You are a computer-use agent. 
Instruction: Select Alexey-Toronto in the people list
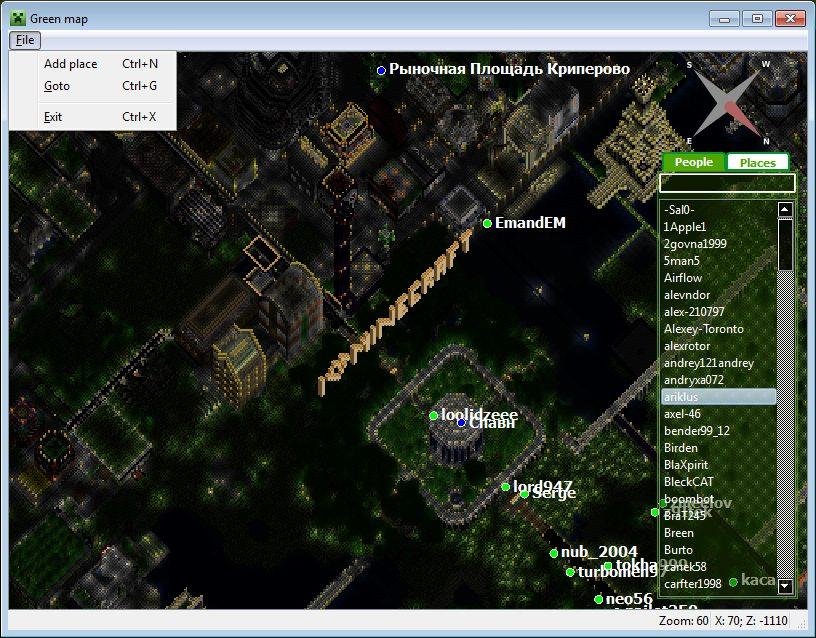click(704, 329)
